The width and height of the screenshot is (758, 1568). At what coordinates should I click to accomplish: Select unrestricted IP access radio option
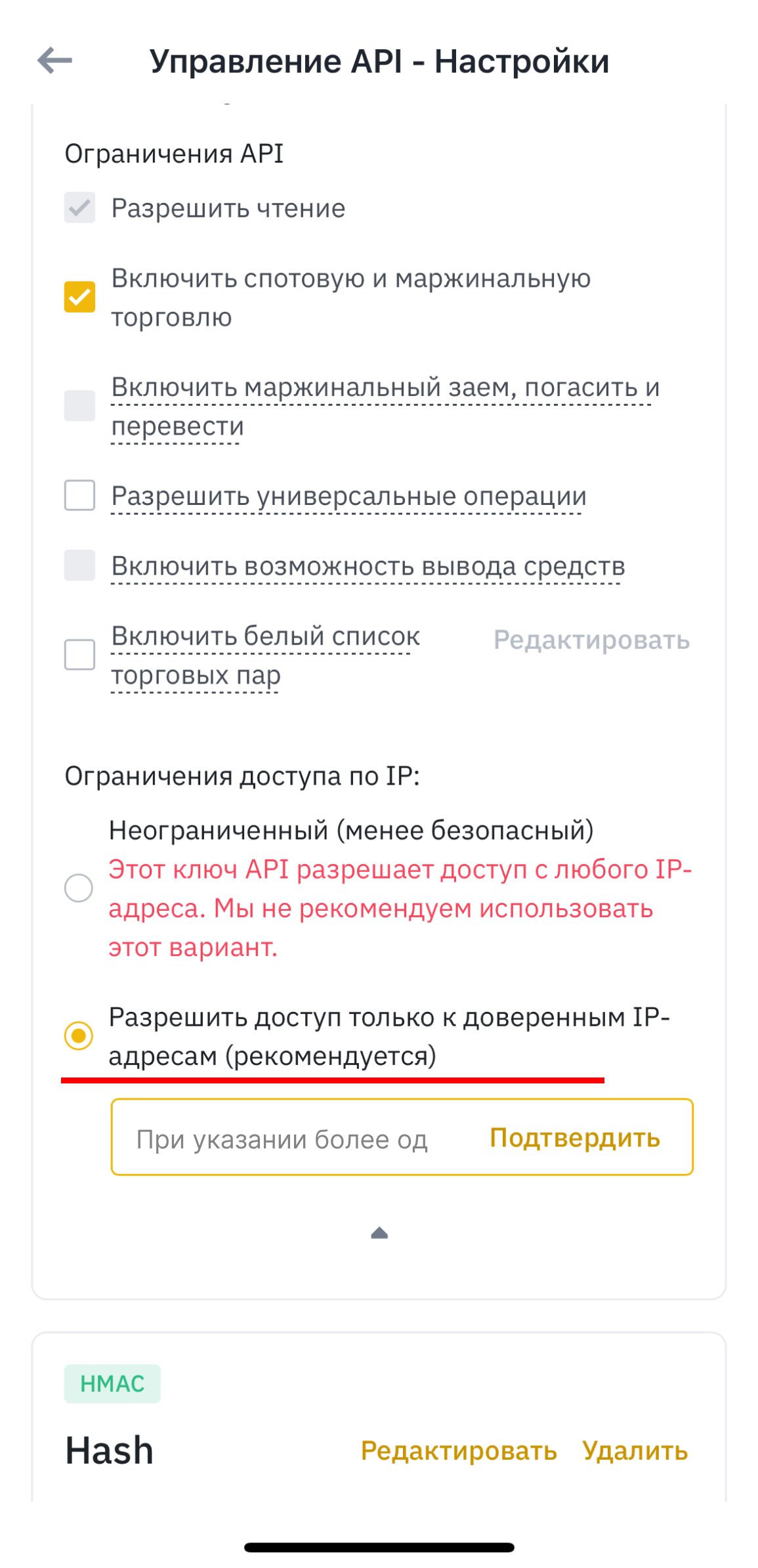point(79,888)
